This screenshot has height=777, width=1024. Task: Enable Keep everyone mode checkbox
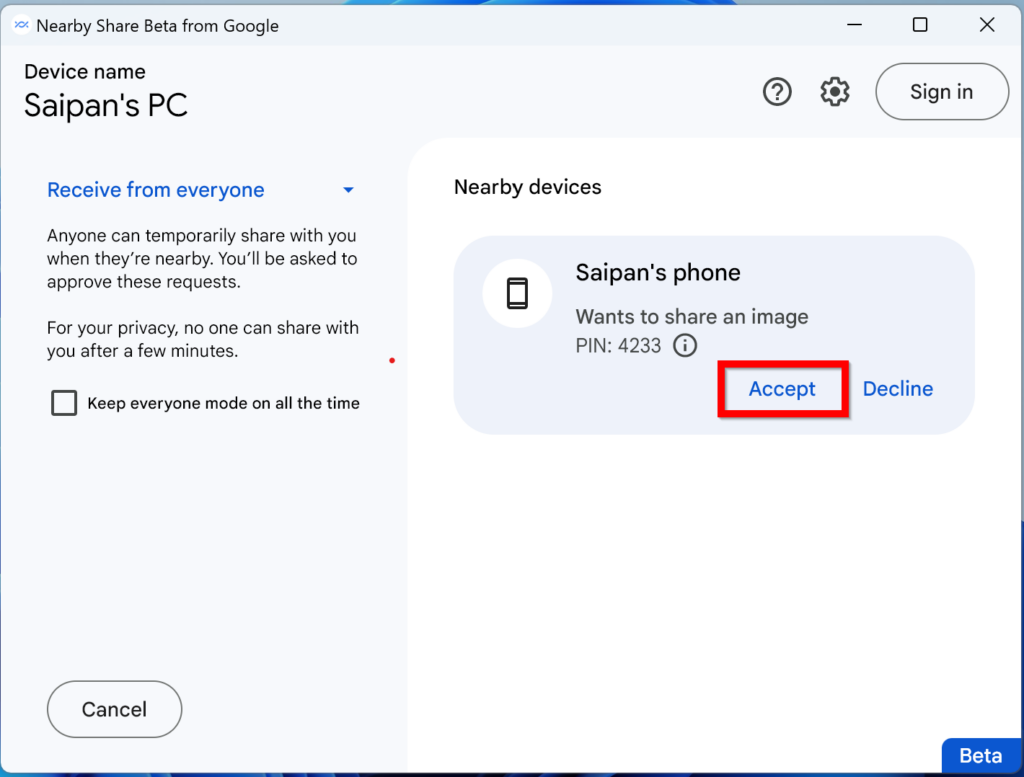point(64,403)
